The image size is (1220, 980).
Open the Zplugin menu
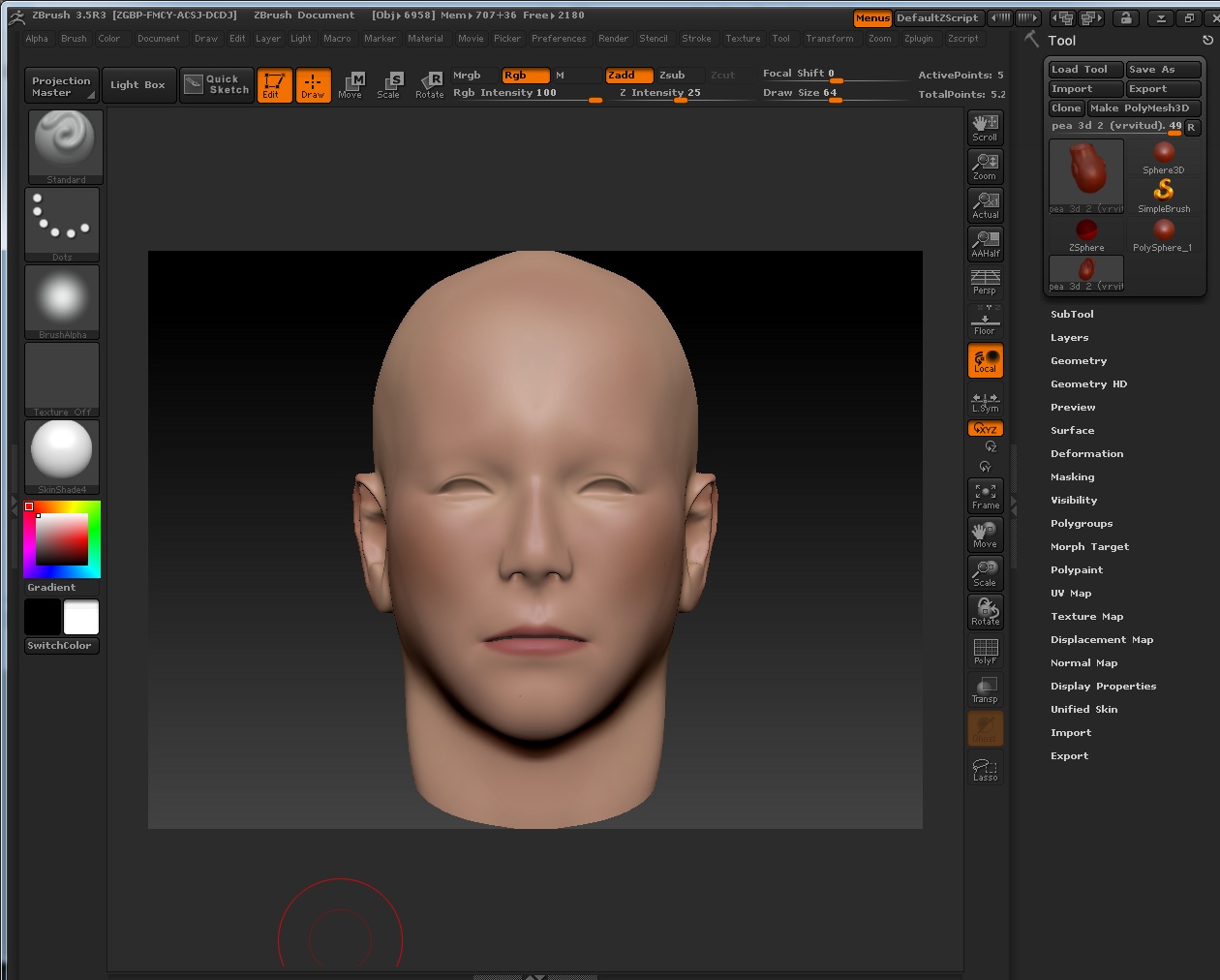coord(918,39)
